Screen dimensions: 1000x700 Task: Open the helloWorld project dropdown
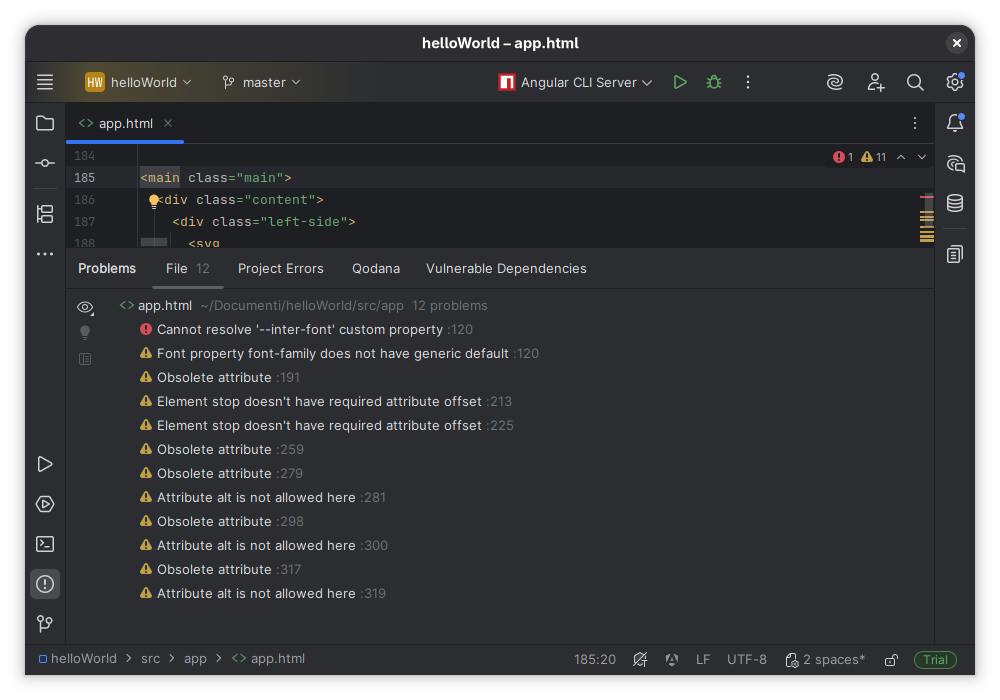coord(139,82)
